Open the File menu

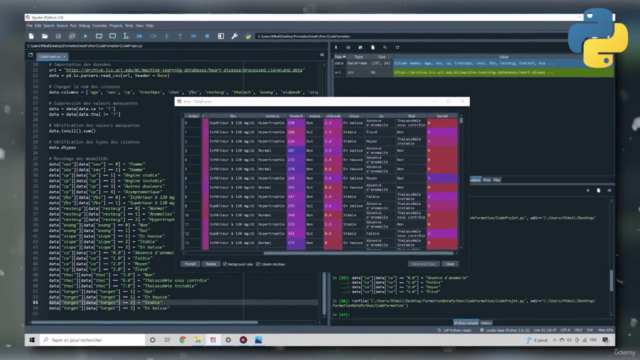point(29,26)
